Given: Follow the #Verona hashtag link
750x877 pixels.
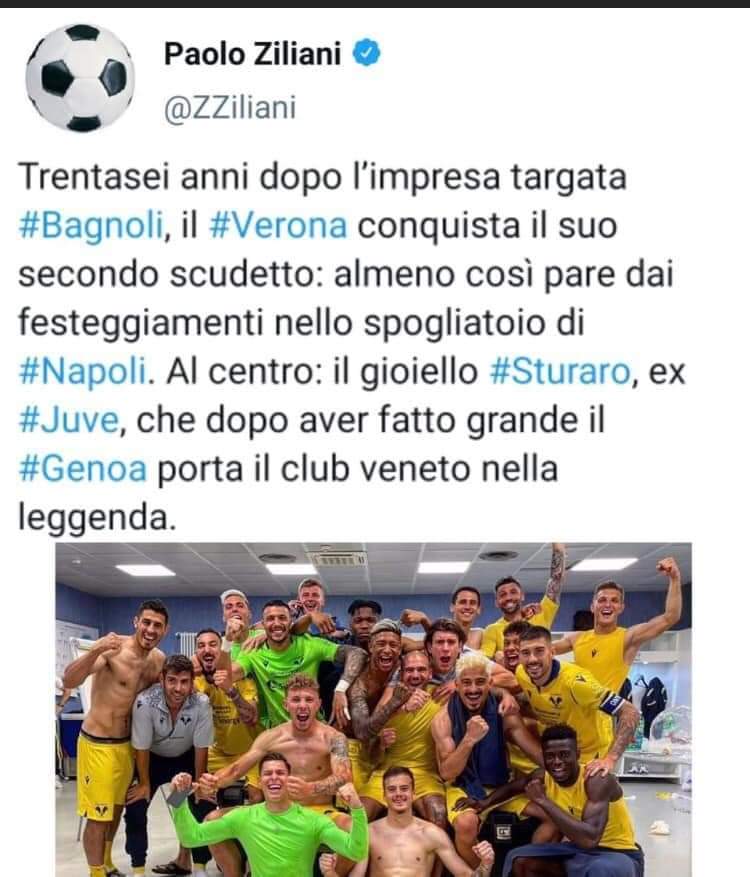Looking at the screenshot, I should tap(279, 225).
